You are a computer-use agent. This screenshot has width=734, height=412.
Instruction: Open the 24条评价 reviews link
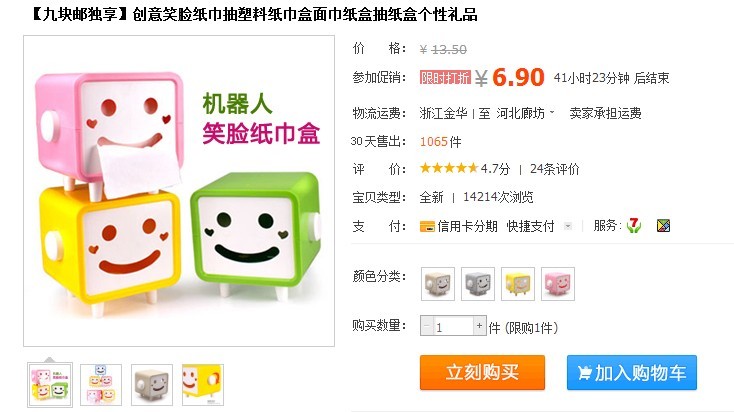point(554,169)
